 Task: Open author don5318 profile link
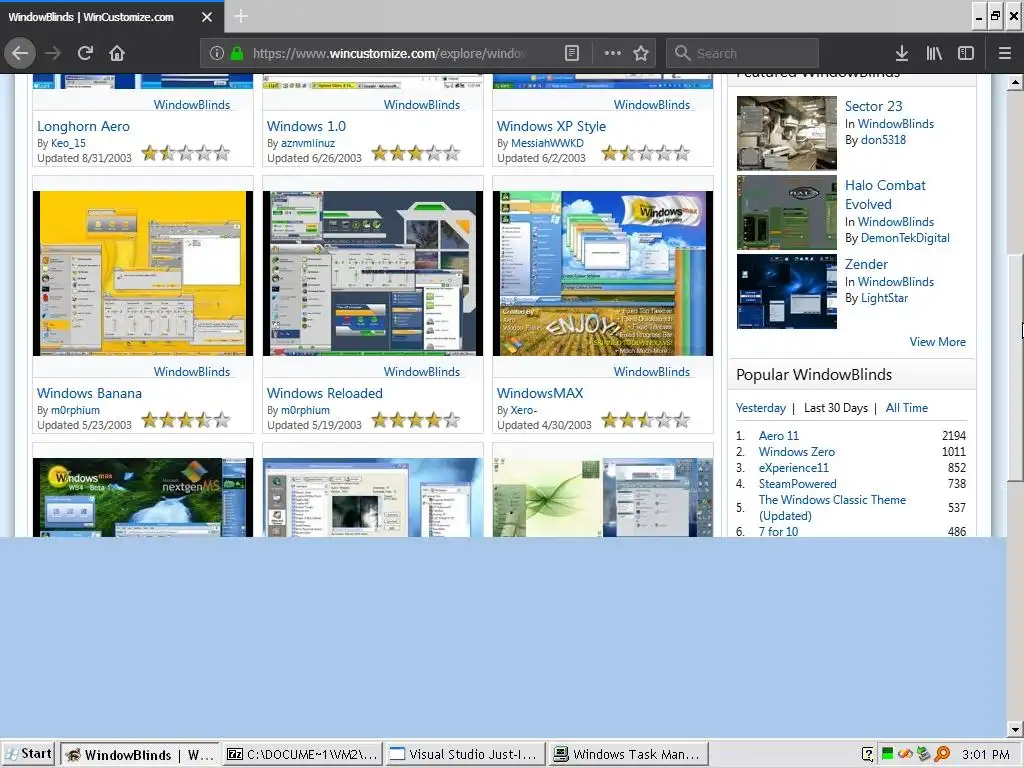pos(883,140)
